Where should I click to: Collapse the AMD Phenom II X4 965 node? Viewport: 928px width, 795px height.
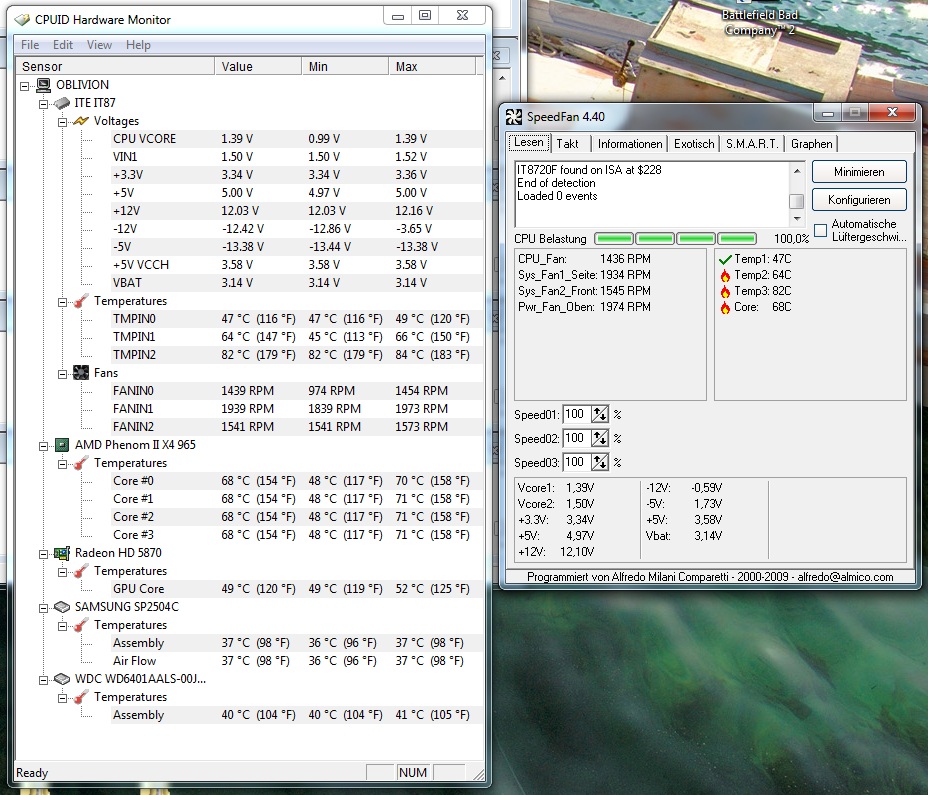43,446
